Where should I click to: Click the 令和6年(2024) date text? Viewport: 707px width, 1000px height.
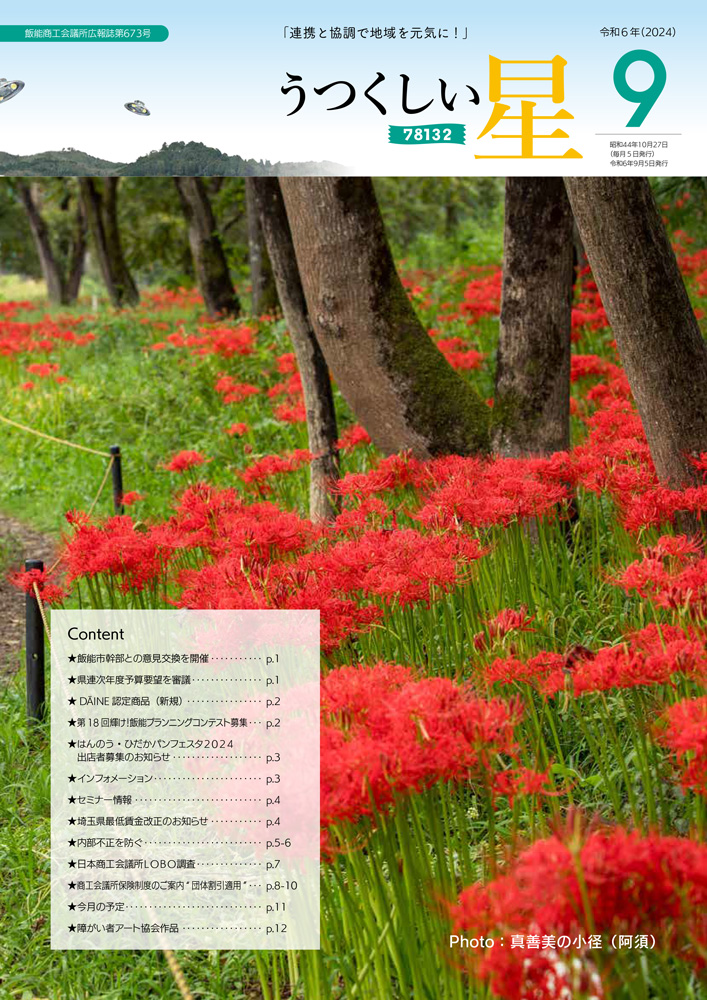(637, 32)
